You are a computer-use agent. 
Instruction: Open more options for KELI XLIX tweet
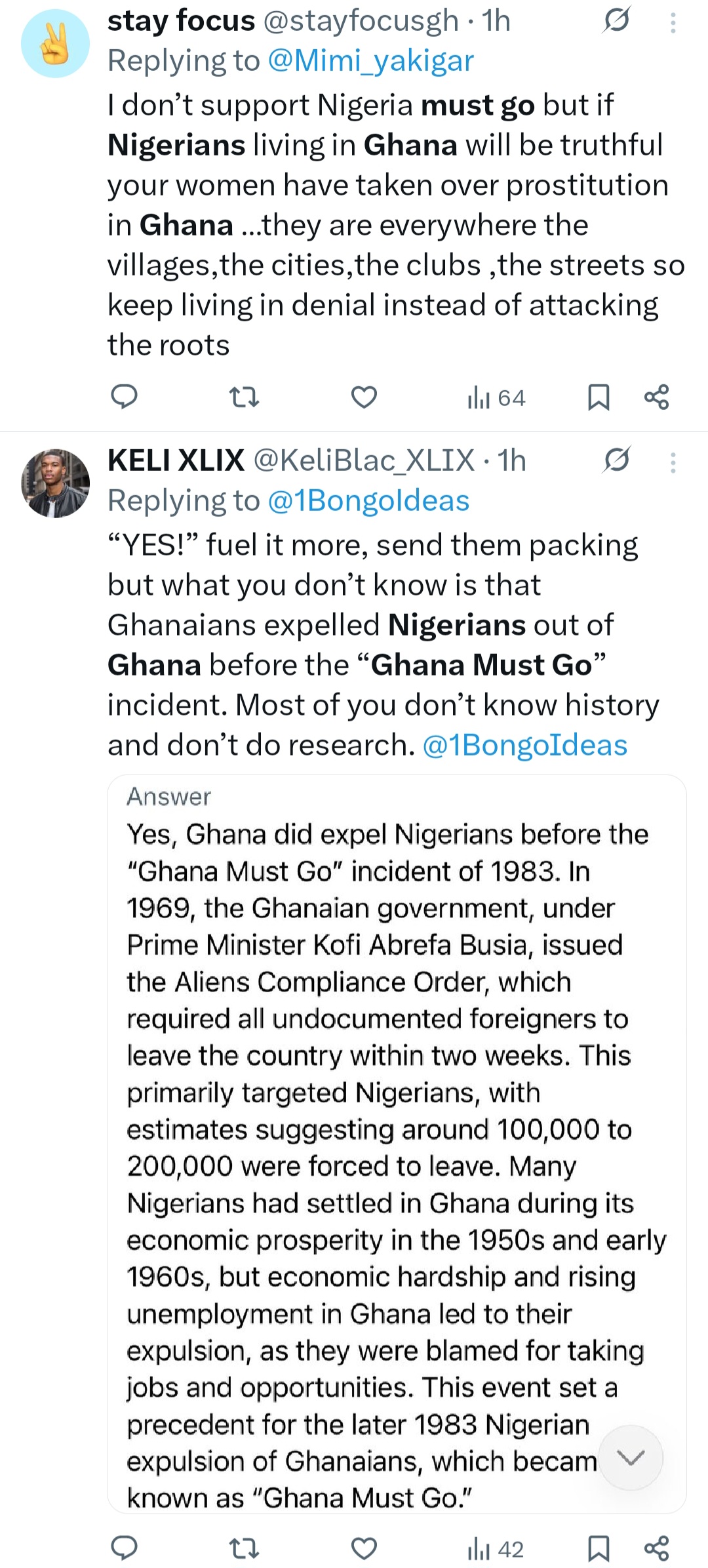(673, 463)
